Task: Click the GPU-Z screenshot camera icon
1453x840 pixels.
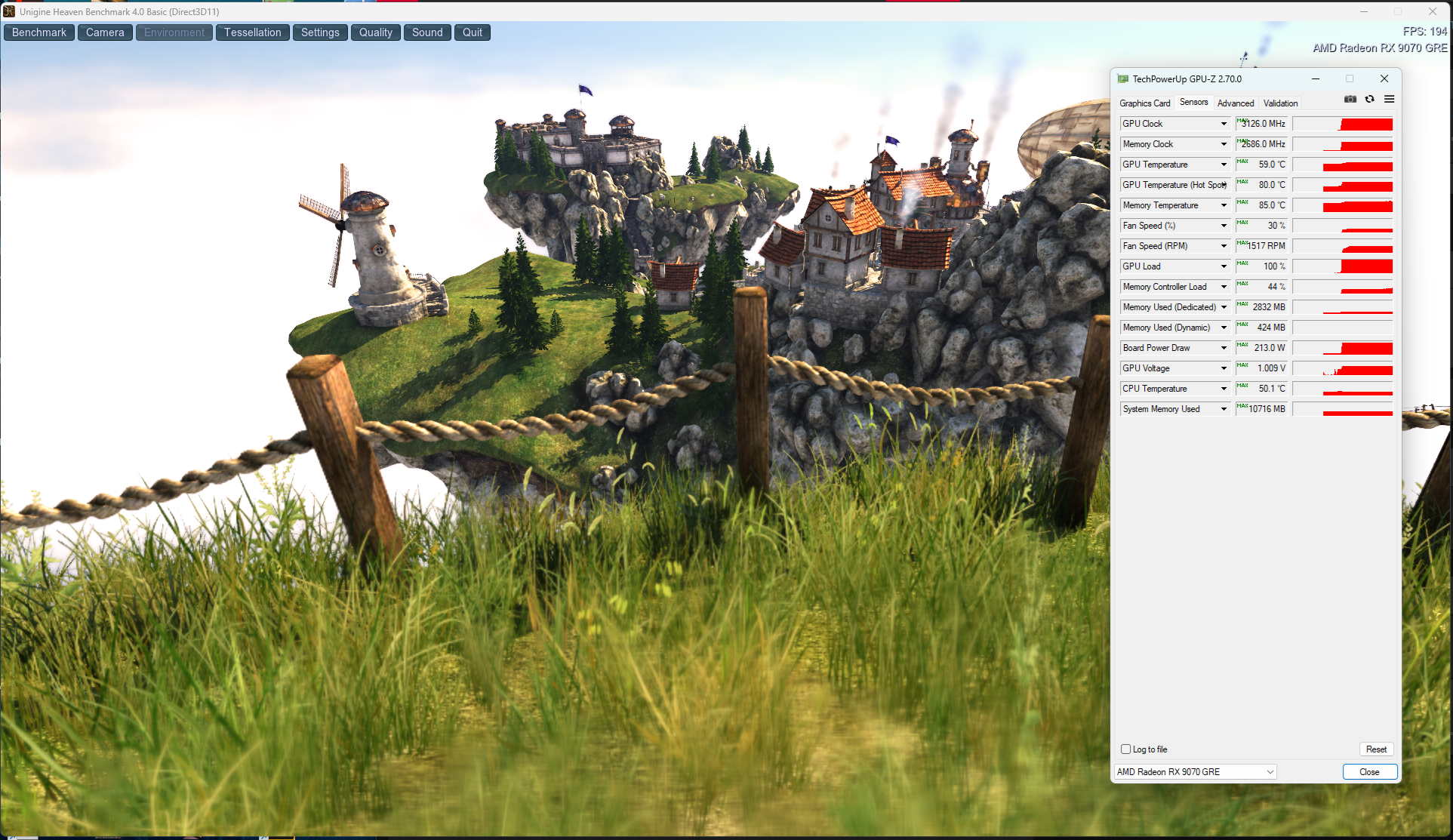Action: pos(1350,100)
